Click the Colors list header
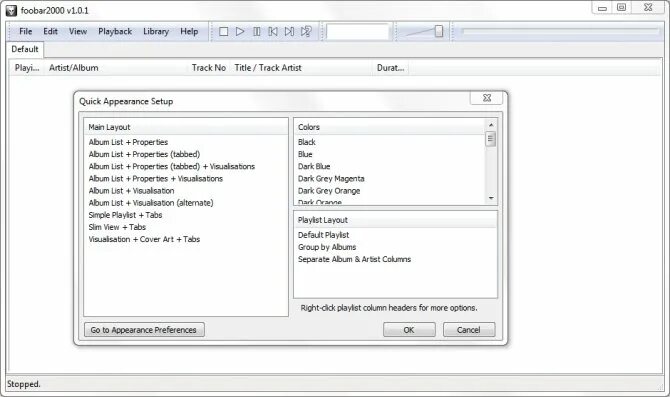Image resolution: width=670 pixels, height=397 pixels. coord(390,127)
